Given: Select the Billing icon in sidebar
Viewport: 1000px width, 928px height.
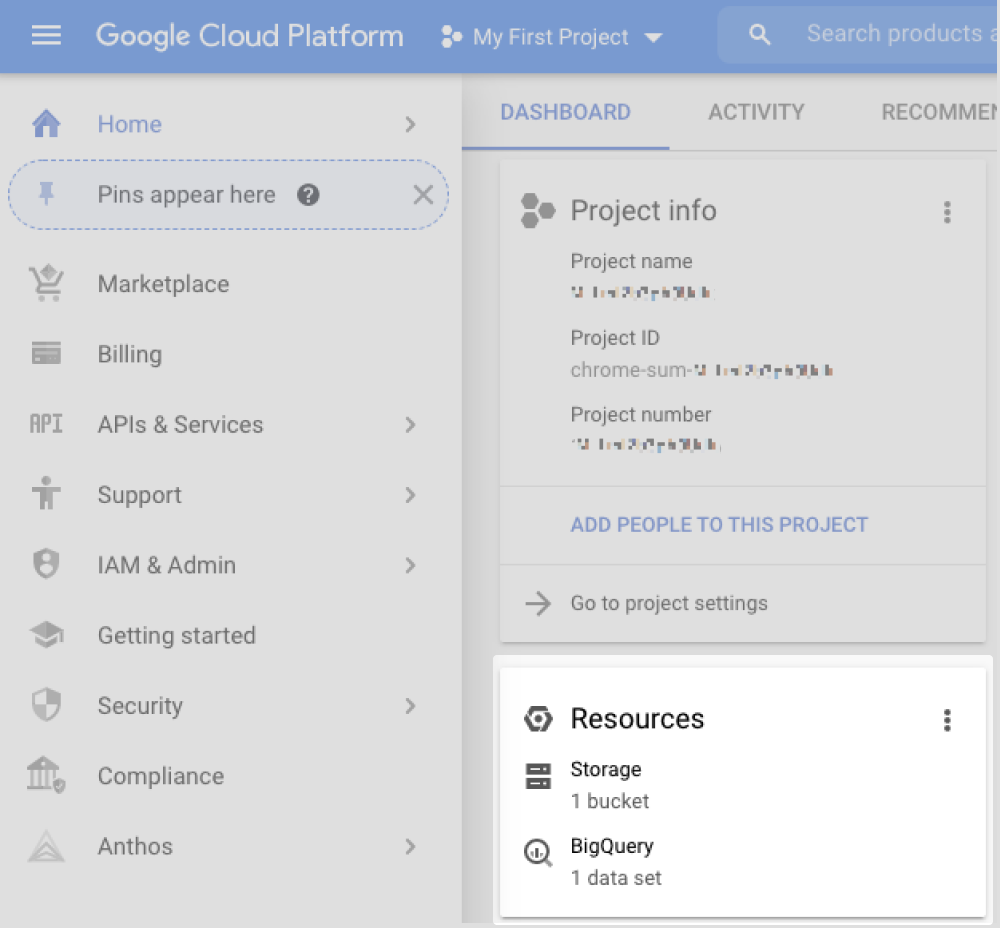Looking at the screenshot, I should click(46, 353).
